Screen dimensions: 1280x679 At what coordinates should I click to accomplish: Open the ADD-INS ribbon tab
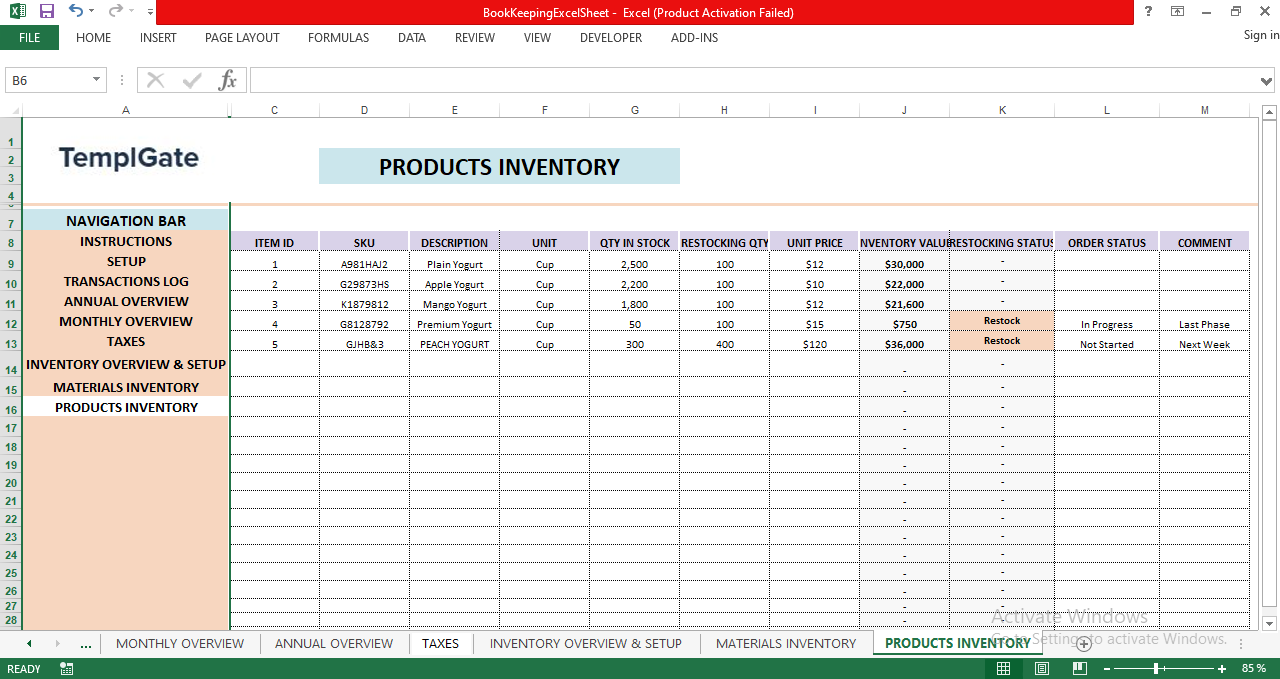(694, 38)
